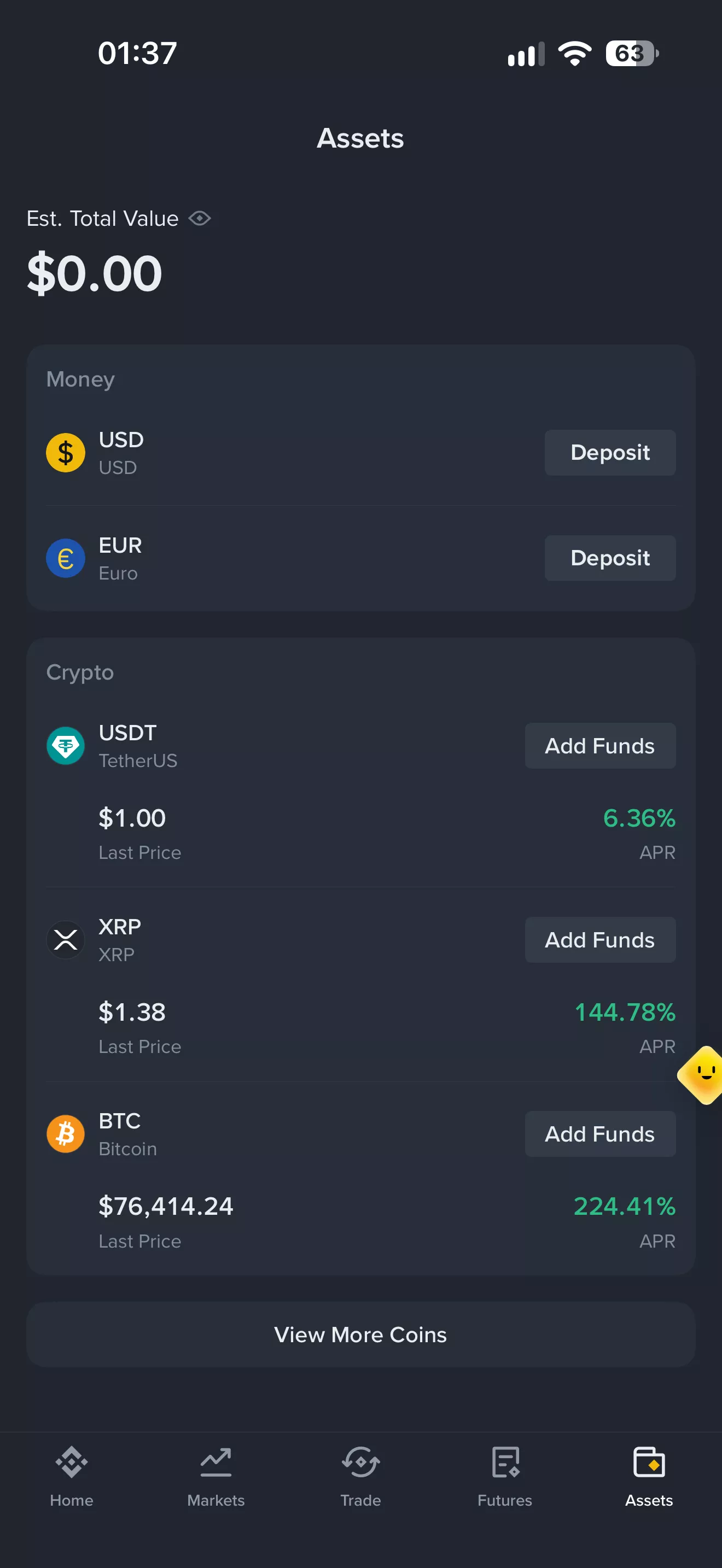The height and width of the screenshot is (1568, 722).
Task: Tap the USDT Tether icon
Action: click(x=66, y=746)
